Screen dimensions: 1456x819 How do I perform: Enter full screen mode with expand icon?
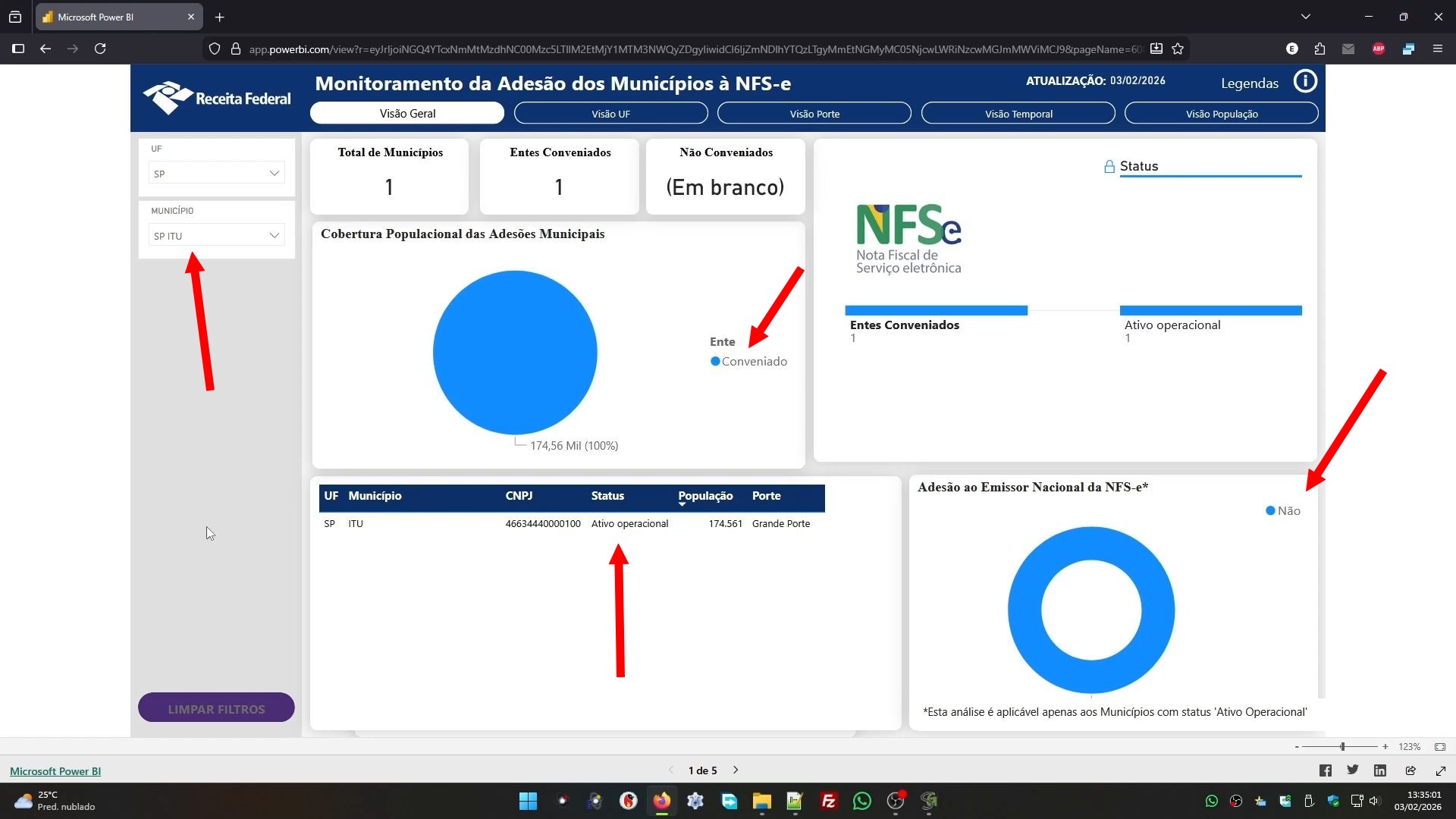[x=1440, y=770]
